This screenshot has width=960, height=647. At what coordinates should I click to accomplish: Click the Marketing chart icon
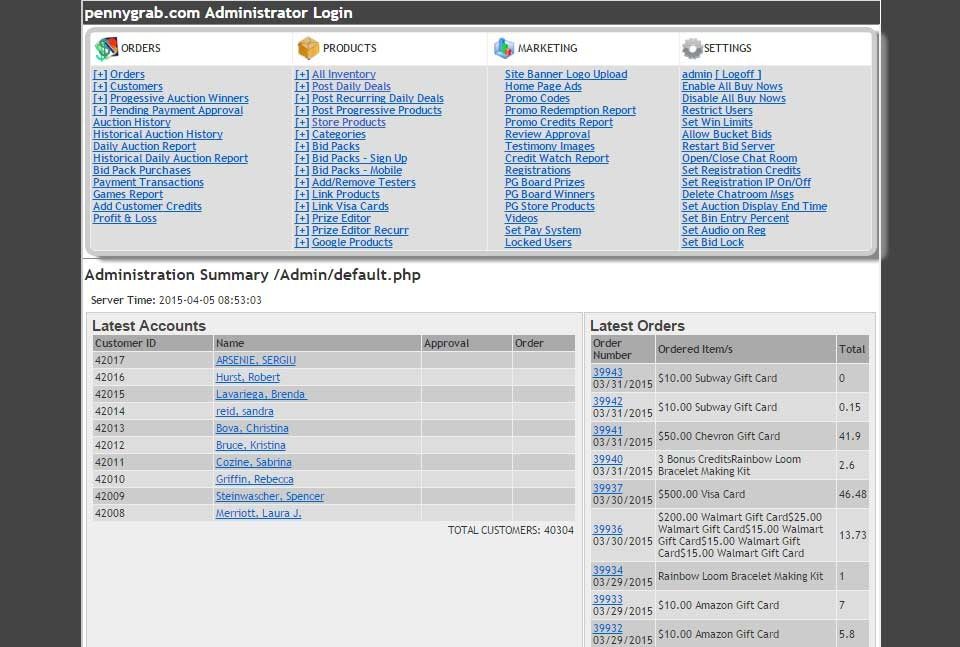coord(504,48)
